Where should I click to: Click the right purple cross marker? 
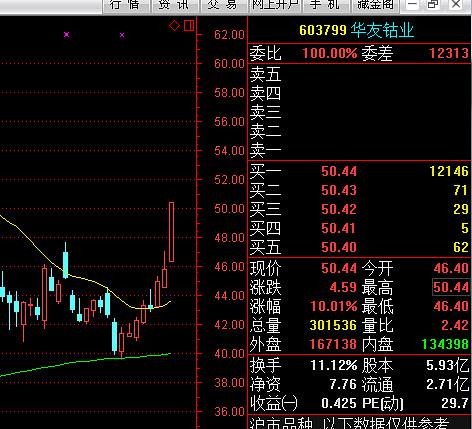122,35
